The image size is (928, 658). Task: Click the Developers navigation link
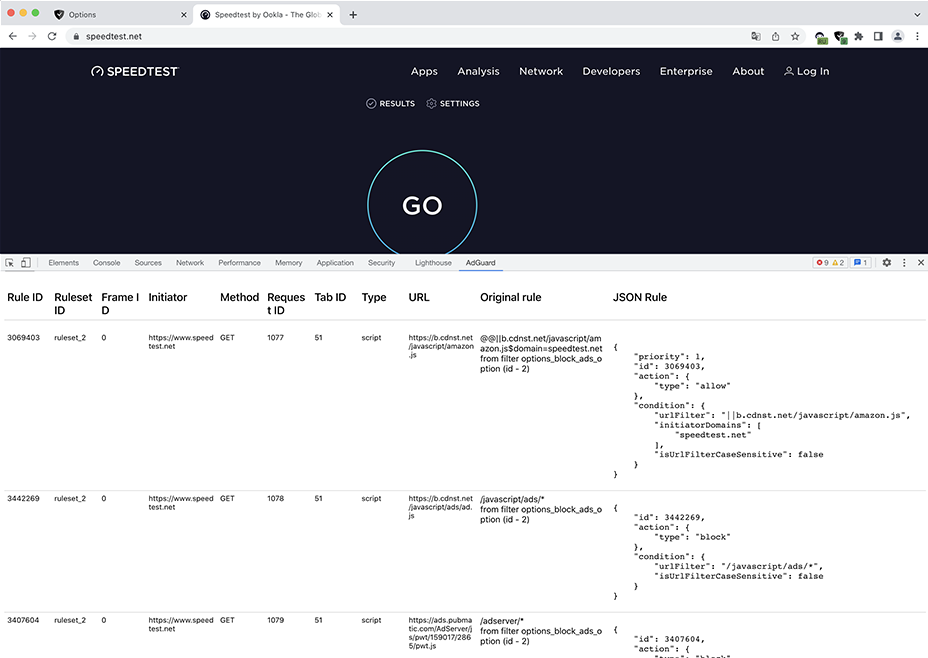pos(611,71)
